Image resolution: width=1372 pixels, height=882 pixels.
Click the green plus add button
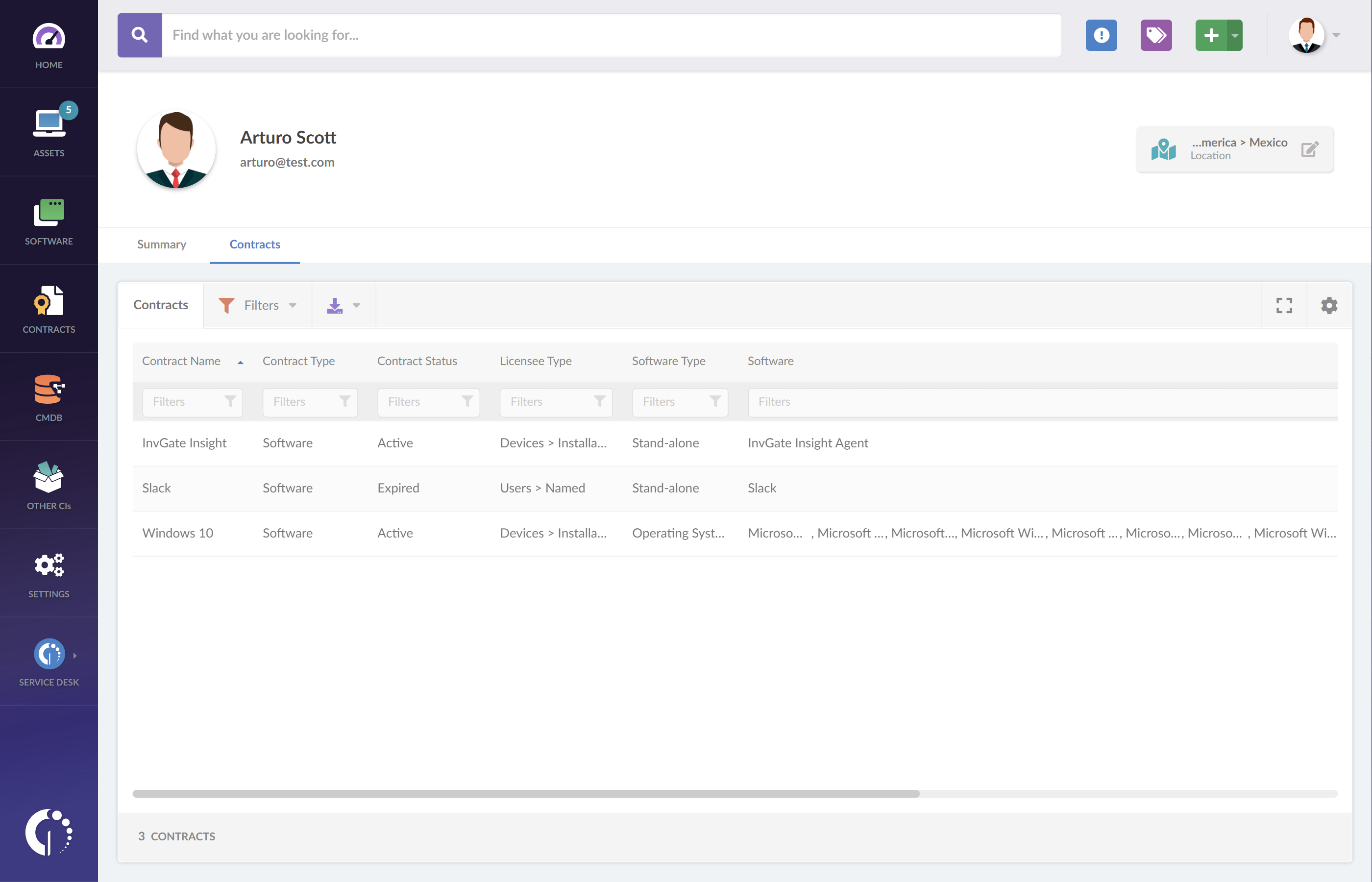(x=1211, y=35)
